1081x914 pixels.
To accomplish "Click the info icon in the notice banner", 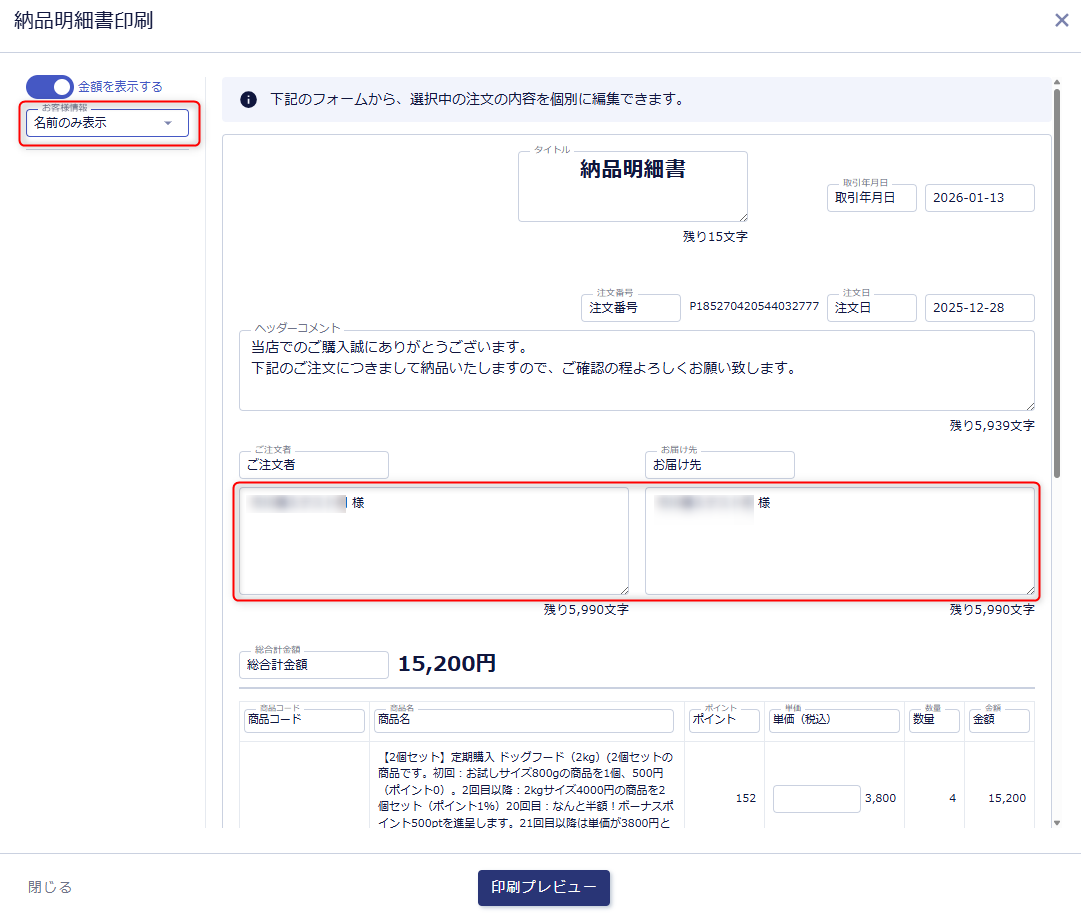I will point(249,100).
